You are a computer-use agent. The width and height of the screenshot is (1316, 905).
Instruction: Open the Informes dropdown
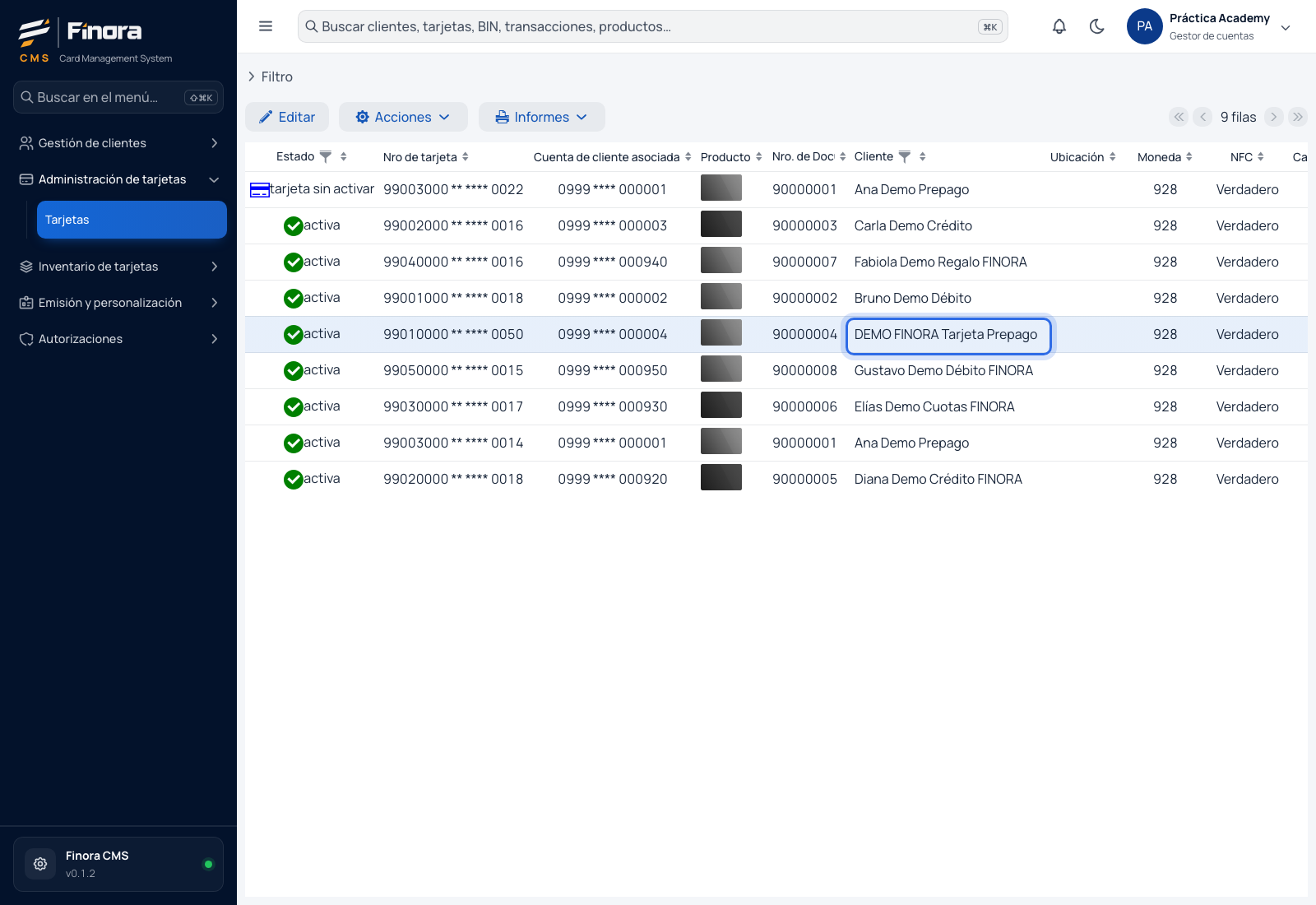click(x=542, y=117)
